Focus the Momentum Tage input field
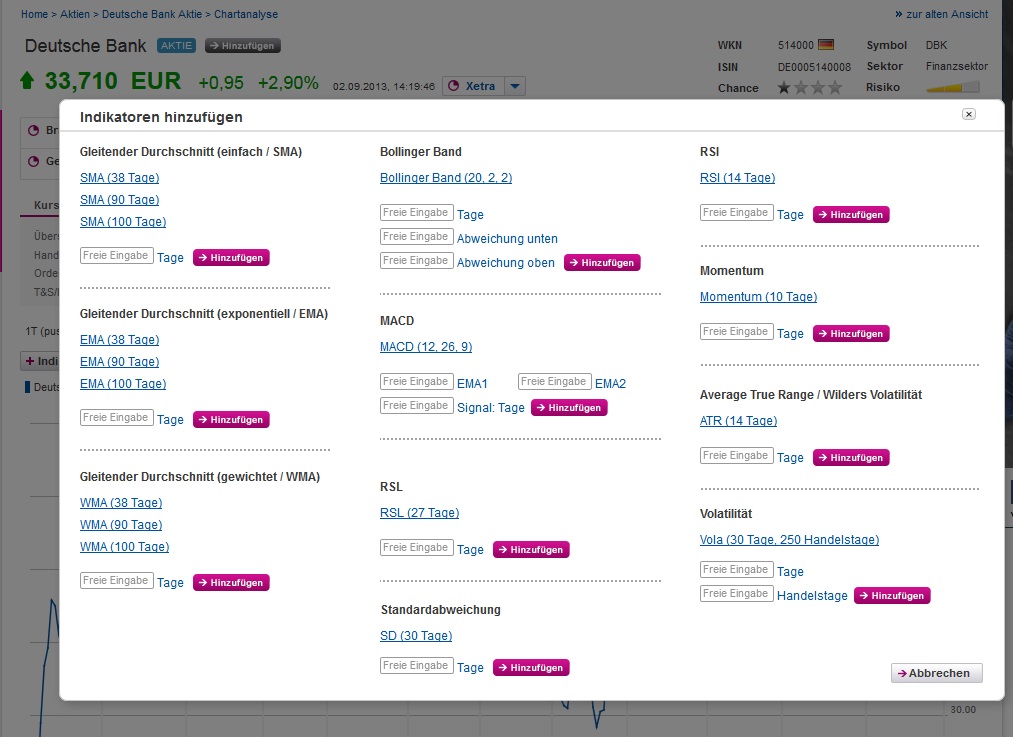 click(x=736, y=331)
